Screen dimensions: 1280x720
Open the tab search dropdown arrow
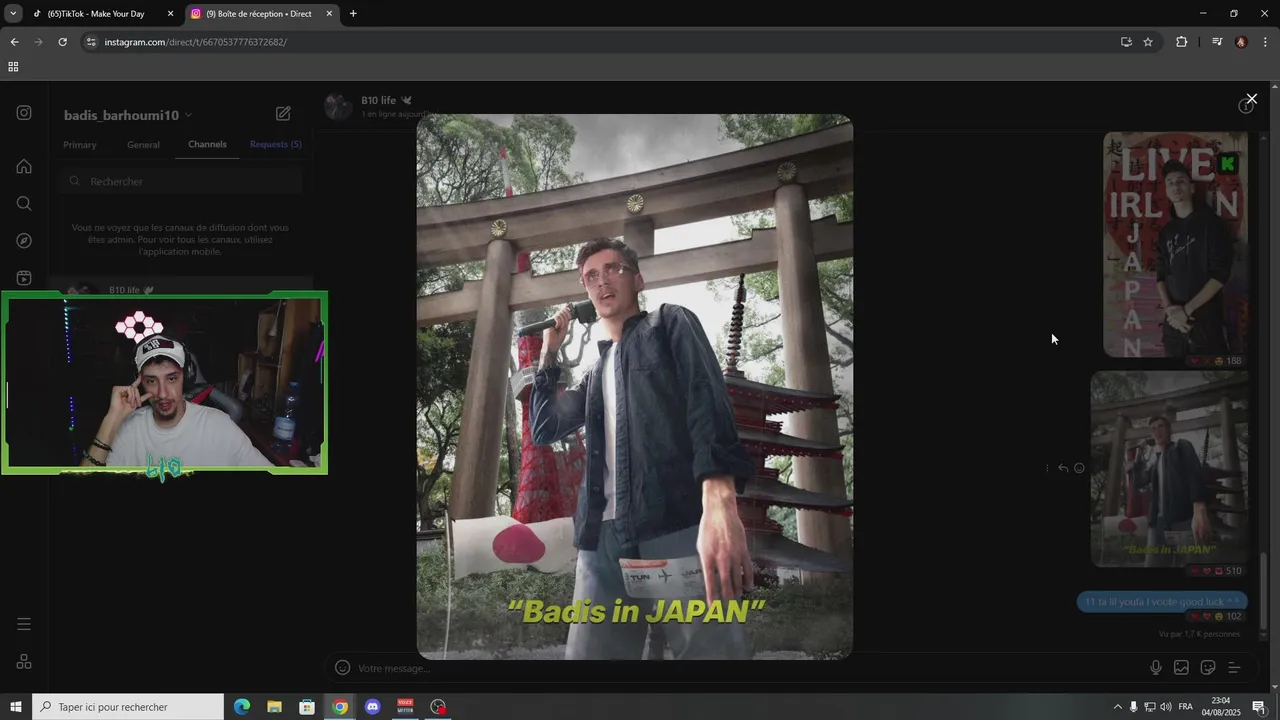click(13, 14)
